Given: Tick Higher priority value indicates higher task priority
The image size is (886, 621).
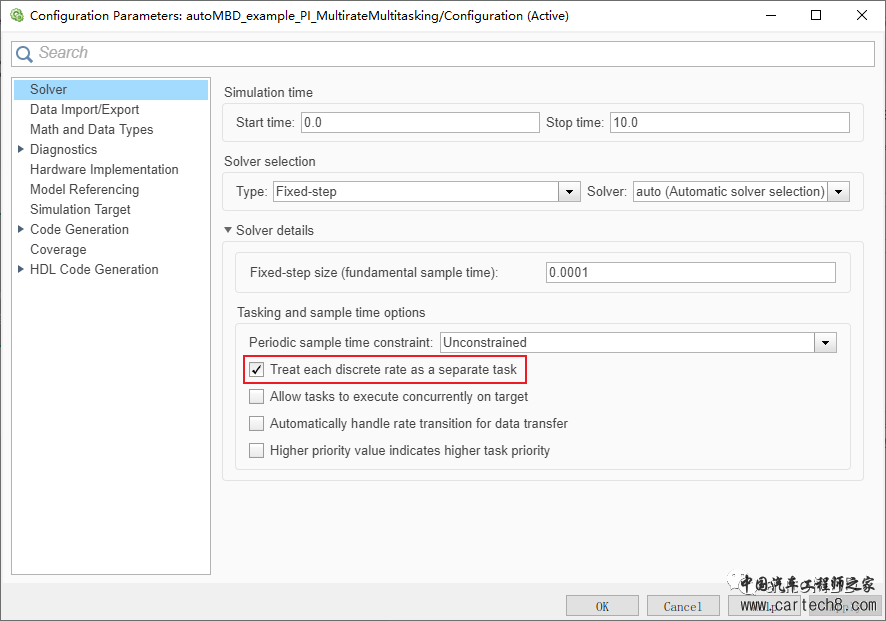Looking at the screenshot, I should tap(257, 450).
